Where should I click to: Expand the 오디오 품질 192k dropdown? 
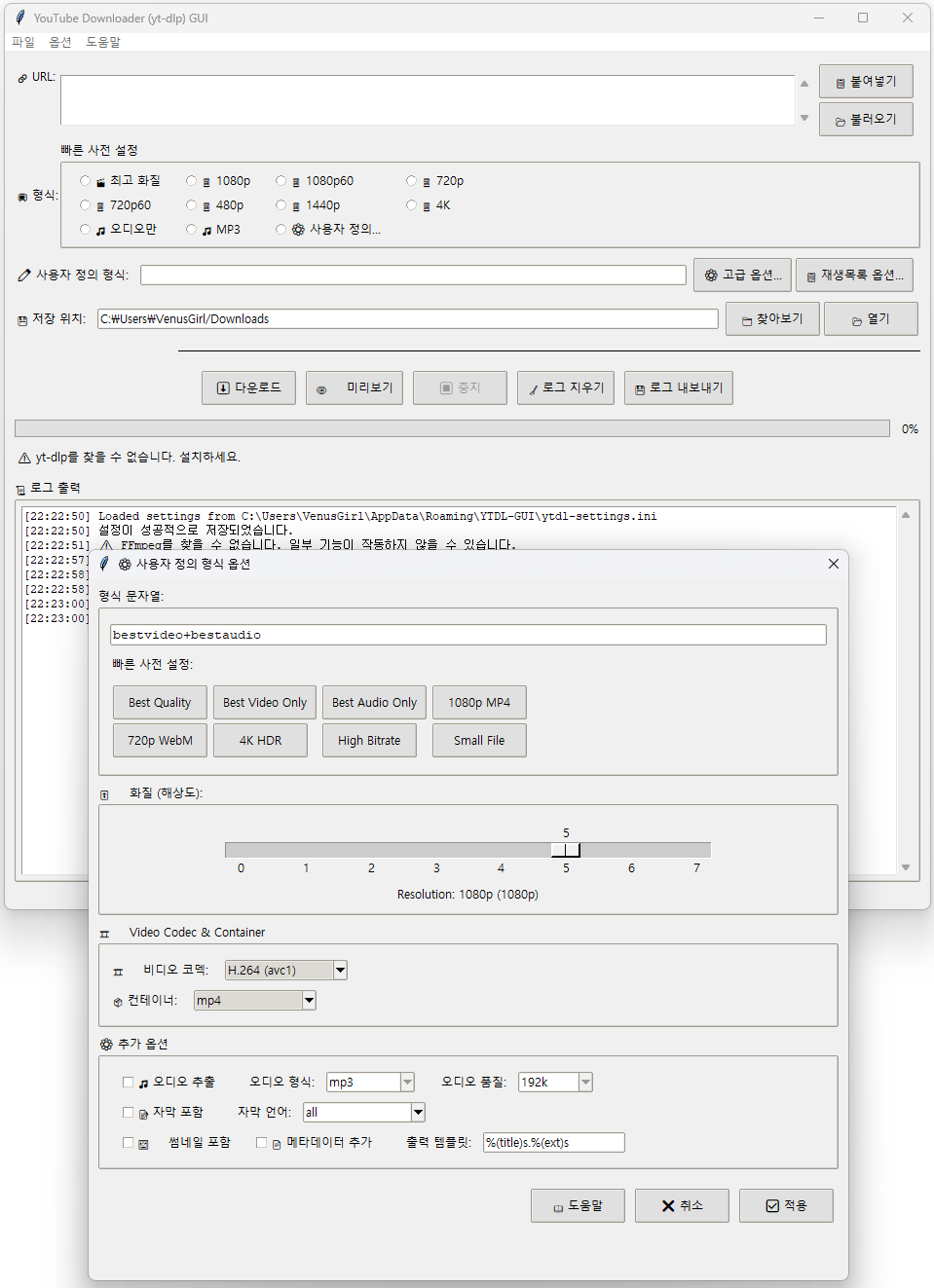585,1083
